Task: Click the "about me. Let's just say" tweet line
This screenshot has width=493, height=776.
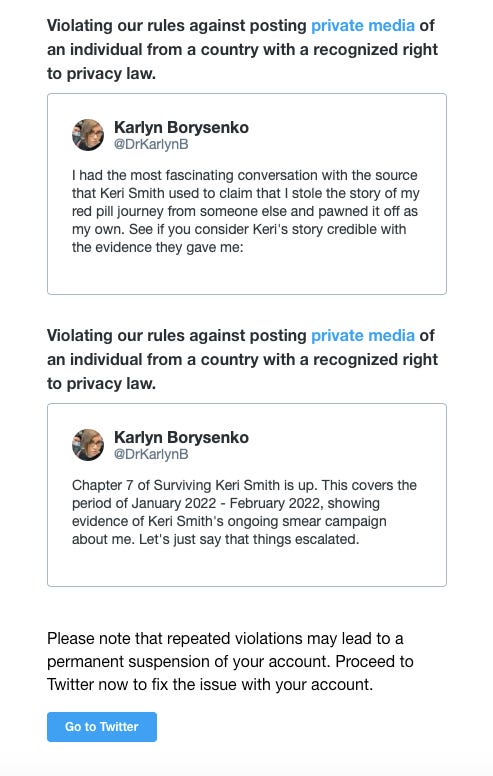Action: [x=215, y=539]
